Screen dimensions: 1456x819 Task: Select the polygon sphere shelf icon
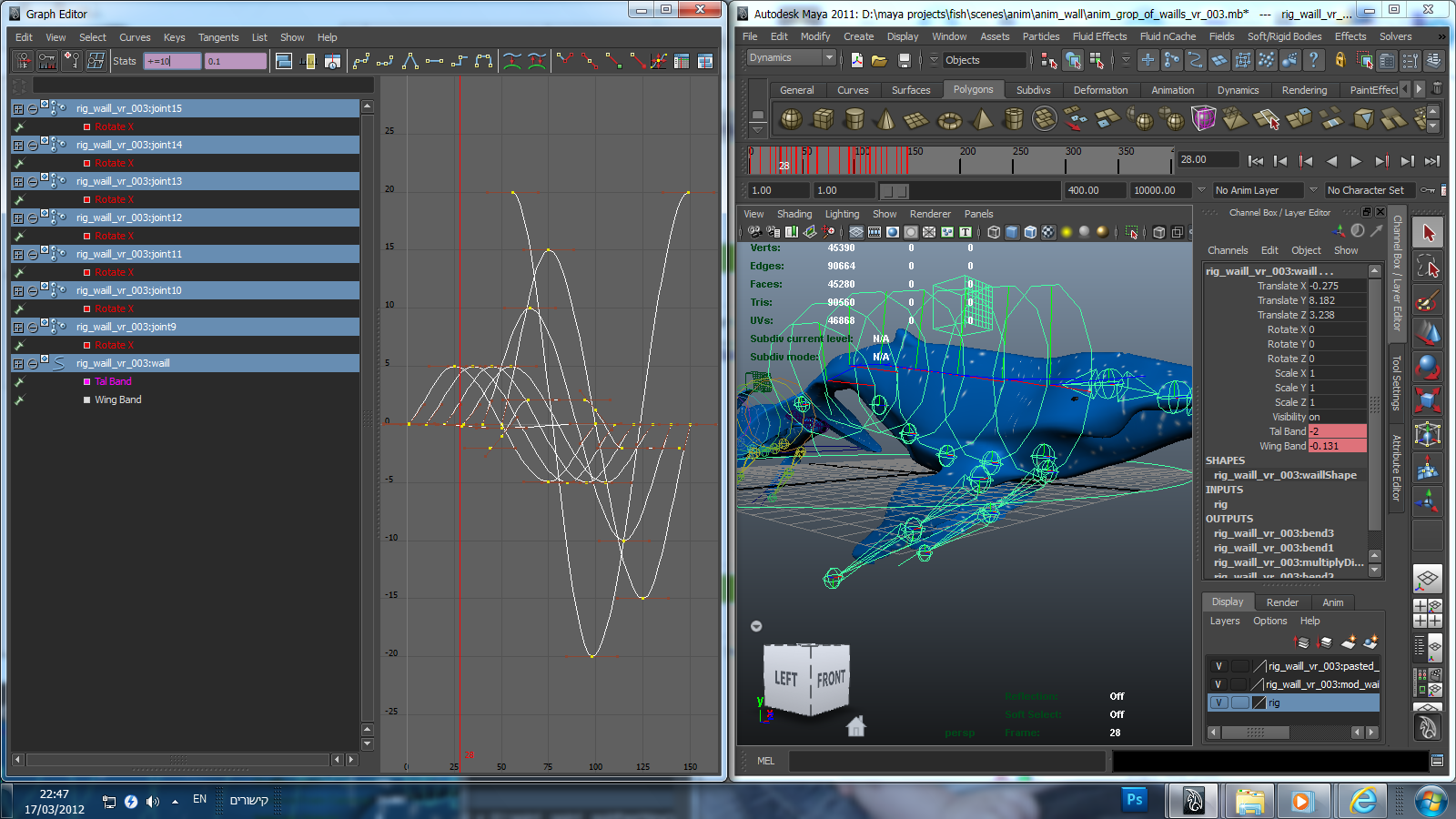[x=792, y=119]
